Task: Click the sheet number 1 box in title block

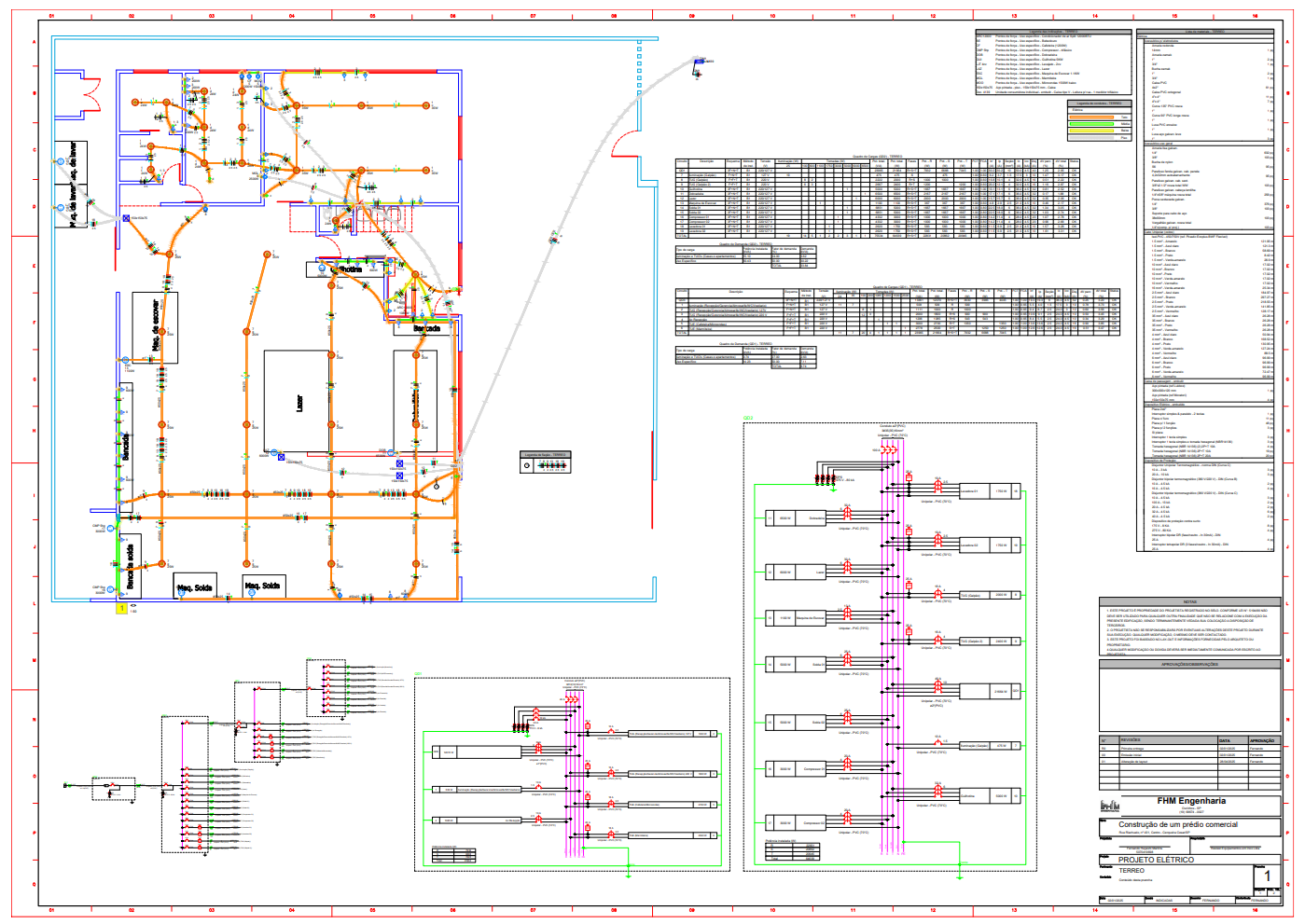Action: [1267, 876]
